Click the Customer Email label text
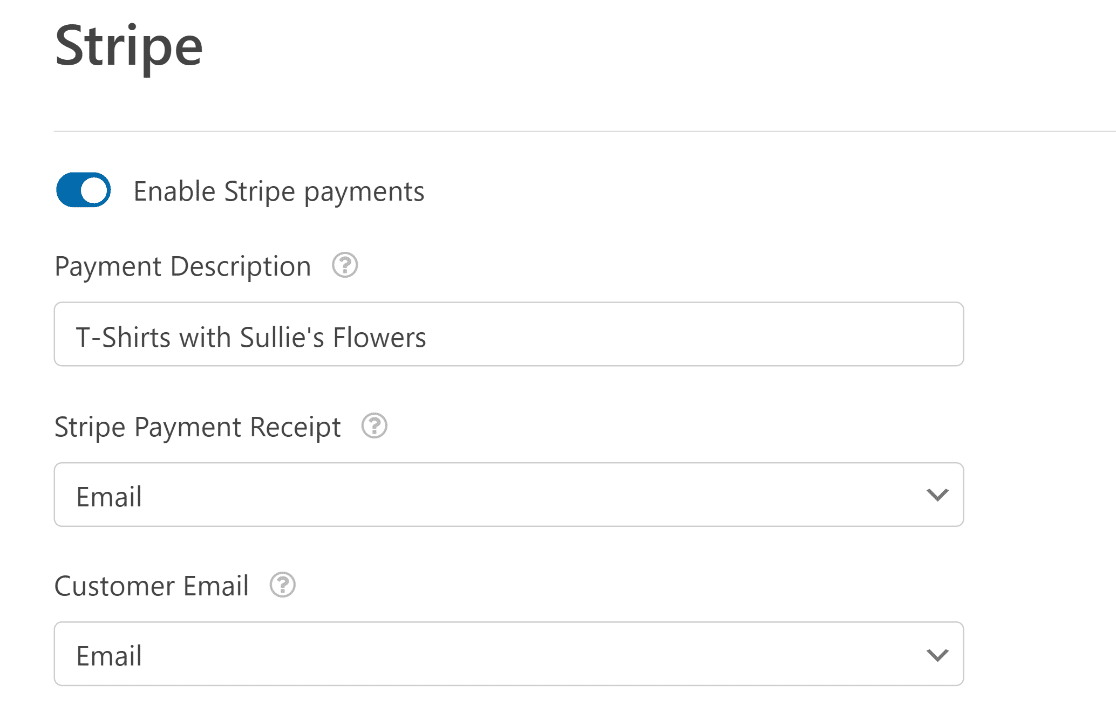 coord(152,586)
